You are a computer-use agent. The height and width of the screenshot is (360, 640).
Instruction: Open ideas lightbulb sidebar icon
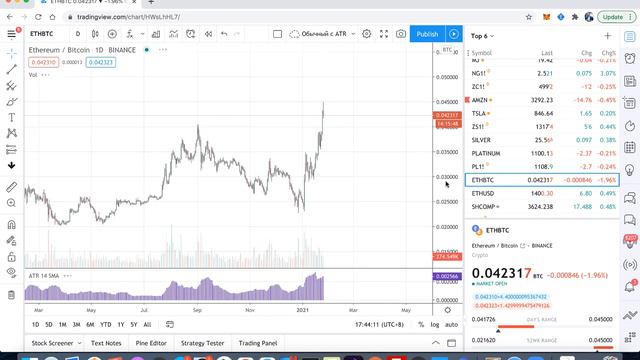630,169
